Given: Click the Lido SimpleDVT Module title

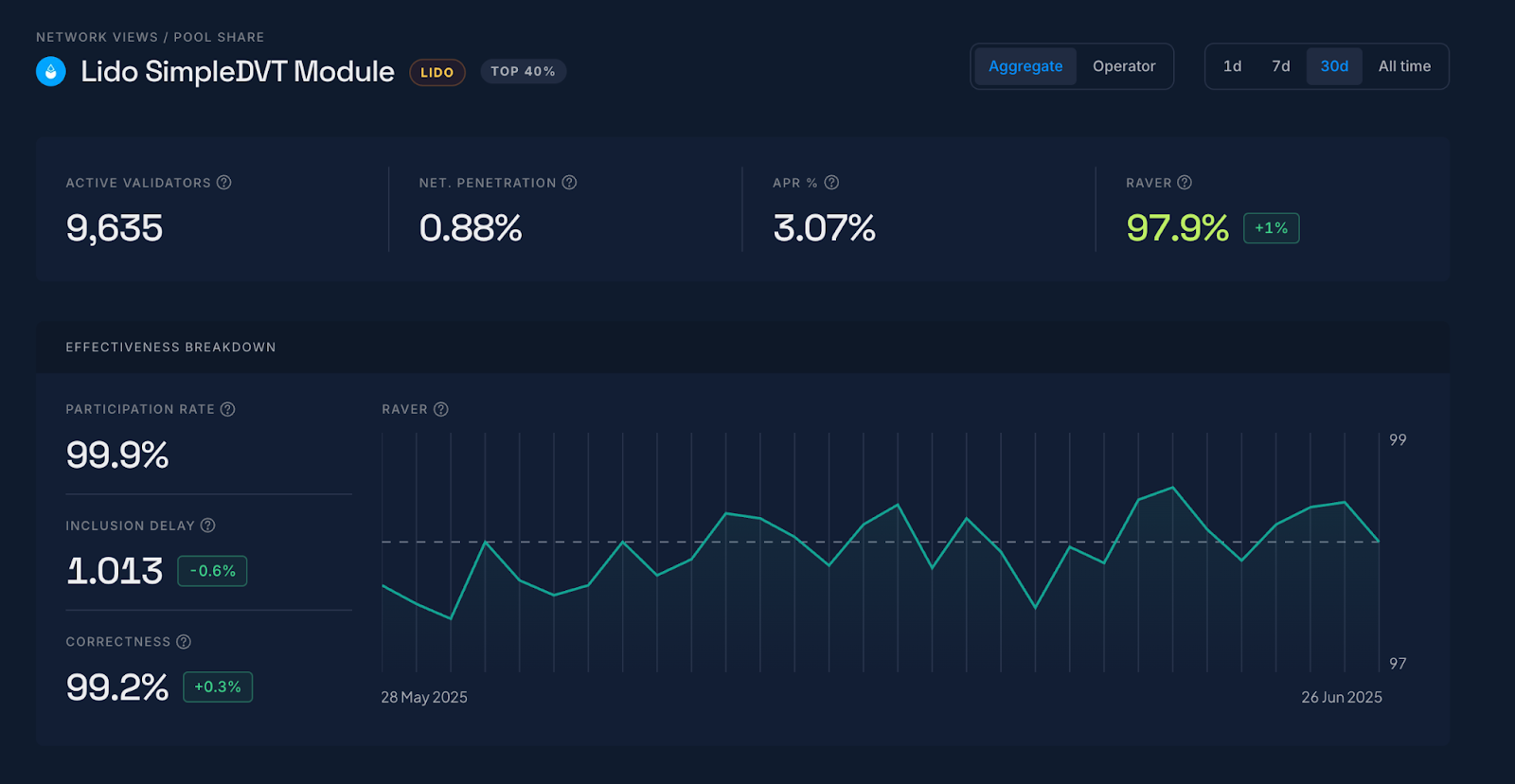Looking at the screenshot, I should click(238, 71).
